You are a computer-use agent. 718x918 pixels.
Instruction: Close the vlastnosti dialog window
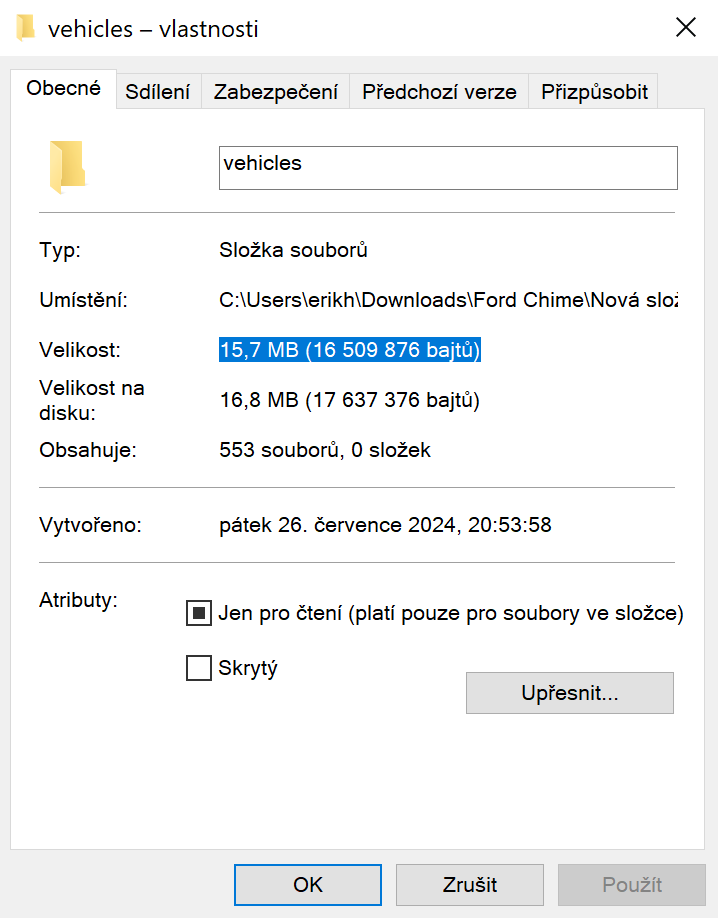pyautogui.click(x=686, y=28)
